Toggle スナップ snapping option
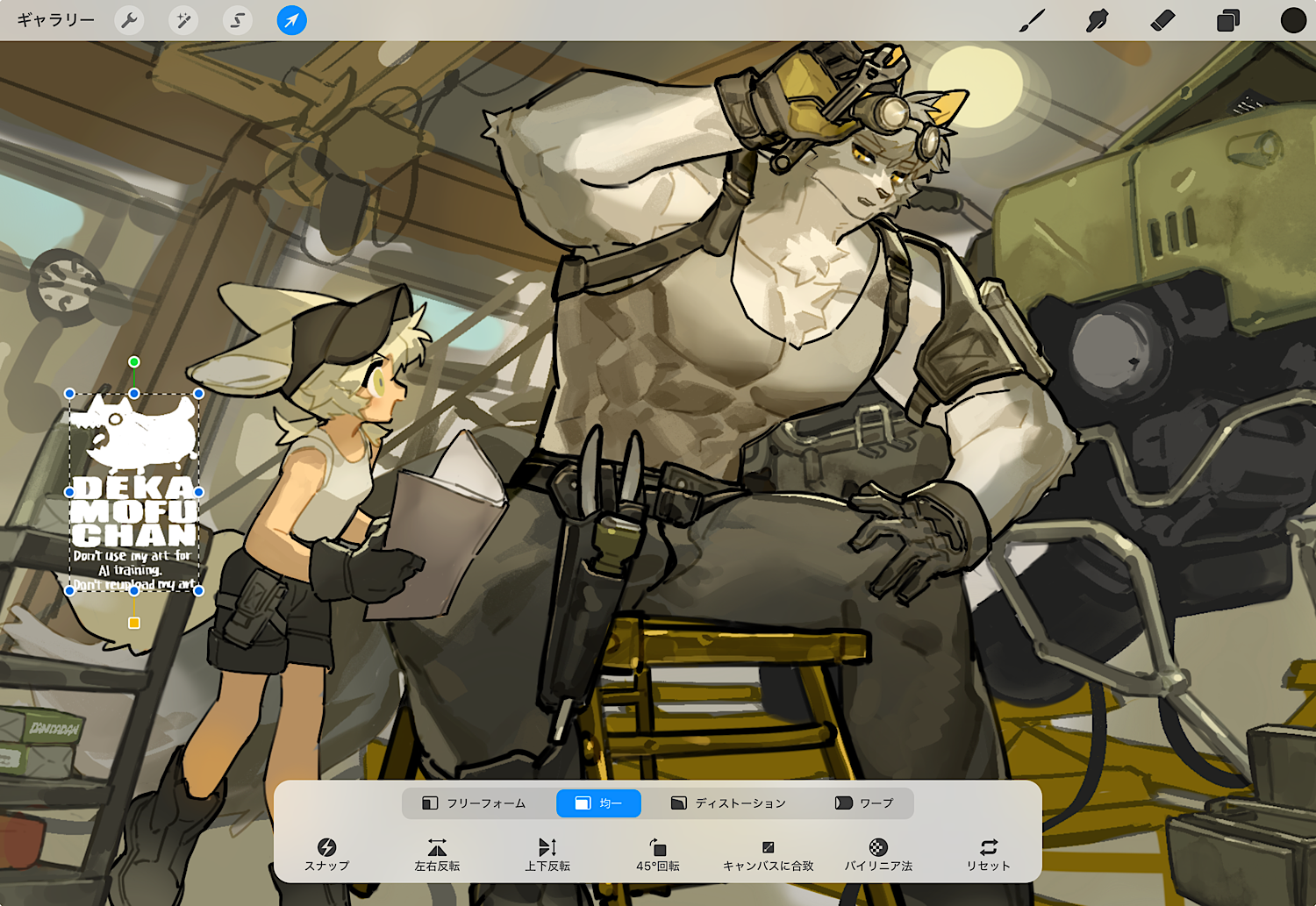The height and width of the screenshot is (906, 1316). pyautogui.click(x=326, y=854)
